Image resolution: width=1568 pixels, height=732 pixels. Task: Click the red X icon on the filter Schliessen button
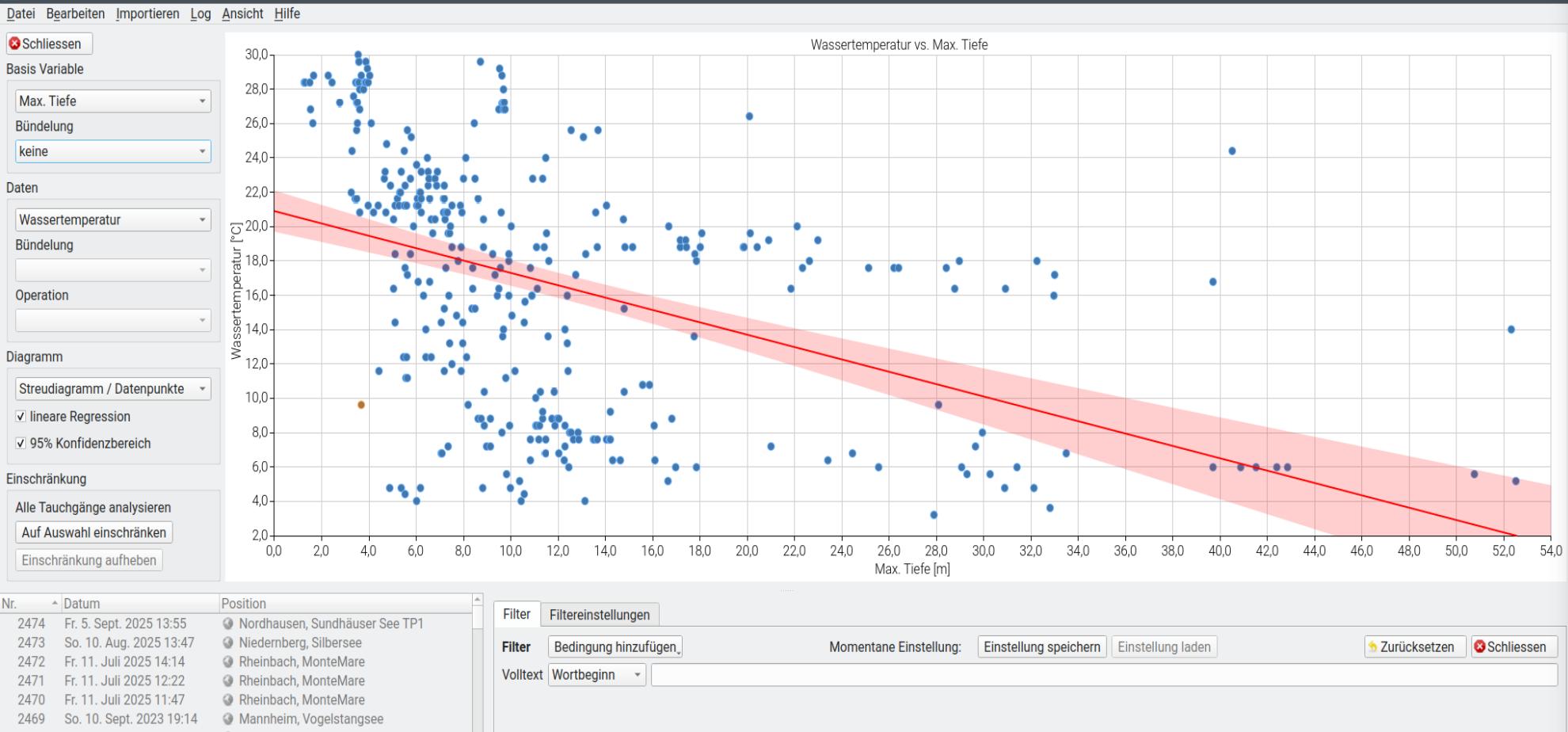click(x=1480, y=646)
